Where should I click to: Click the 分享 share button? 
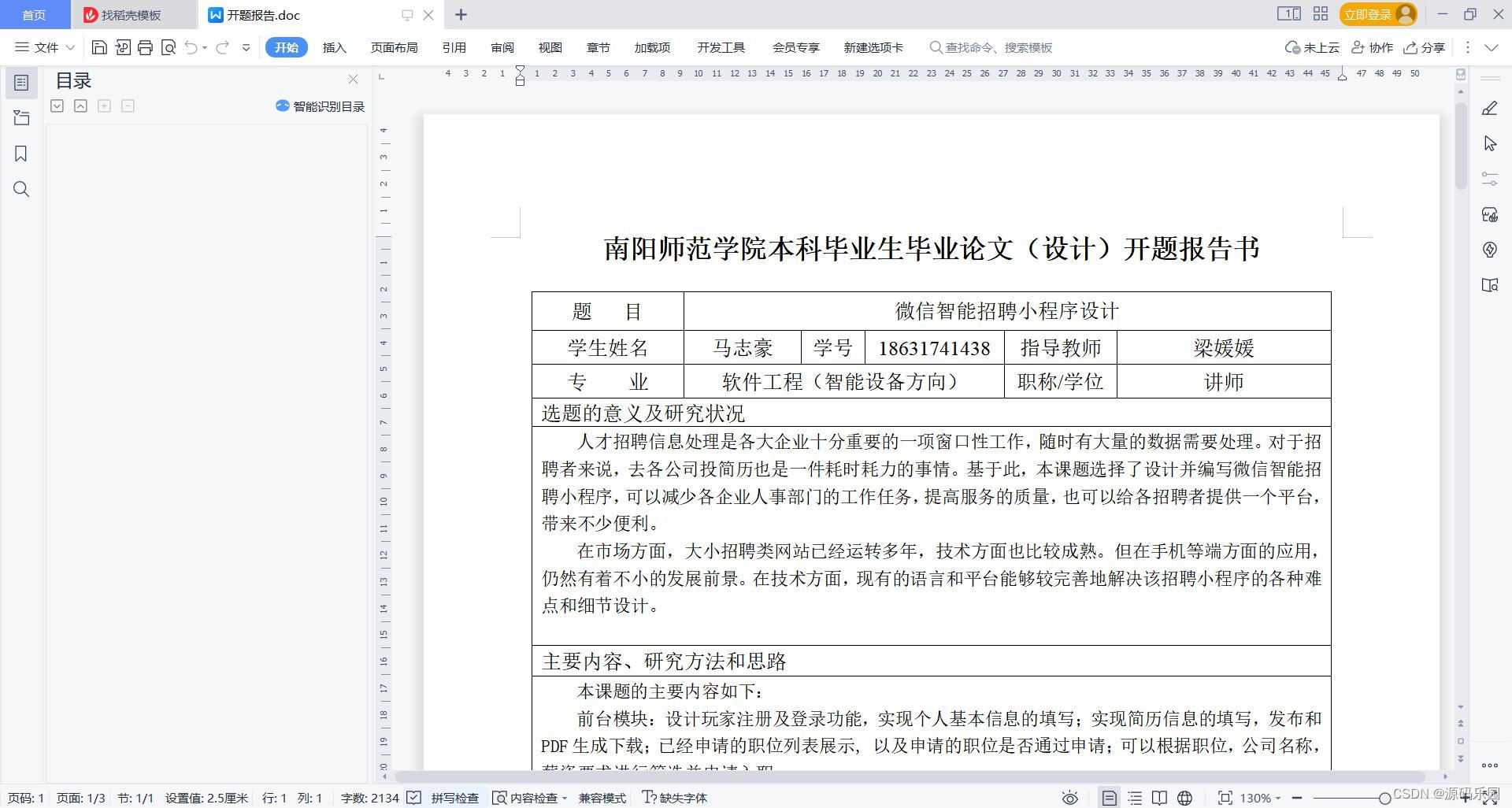tap(1425, 47)
